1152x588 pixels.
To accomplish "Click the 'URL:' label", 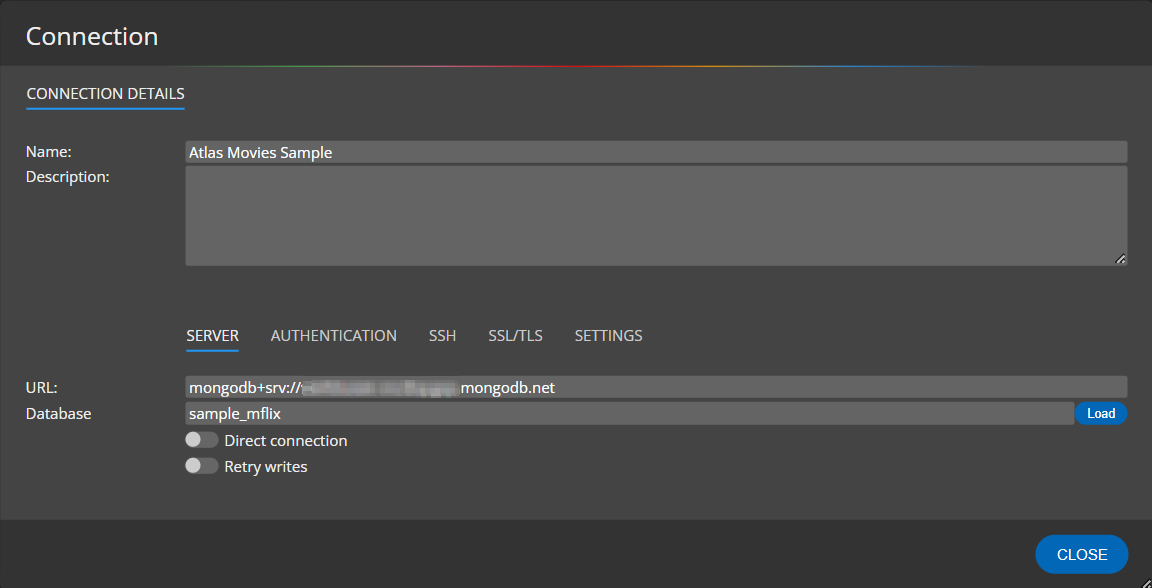I will click(41, 387).
